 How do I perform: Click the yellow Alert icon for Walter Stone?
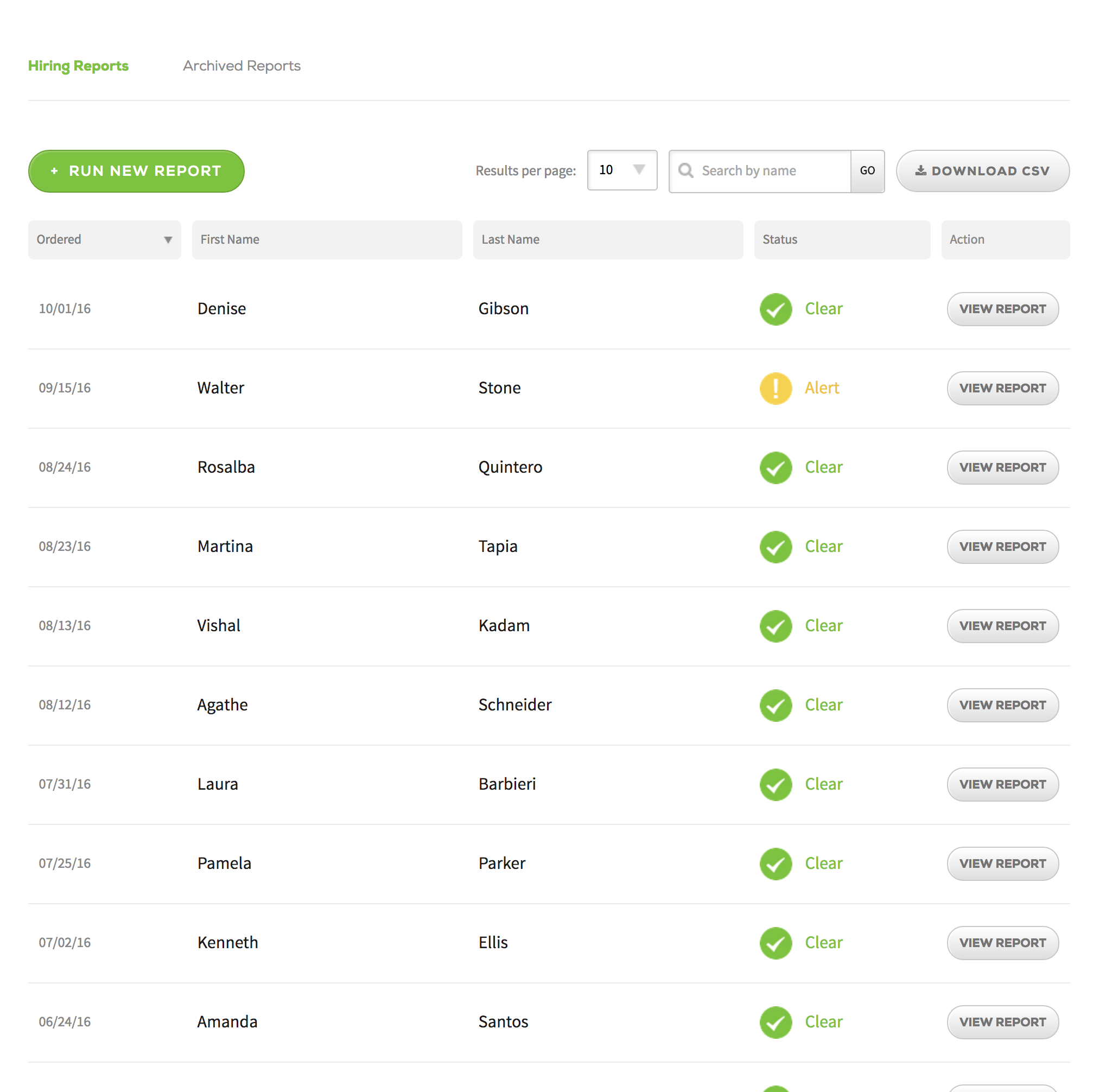tap(776, 388)
